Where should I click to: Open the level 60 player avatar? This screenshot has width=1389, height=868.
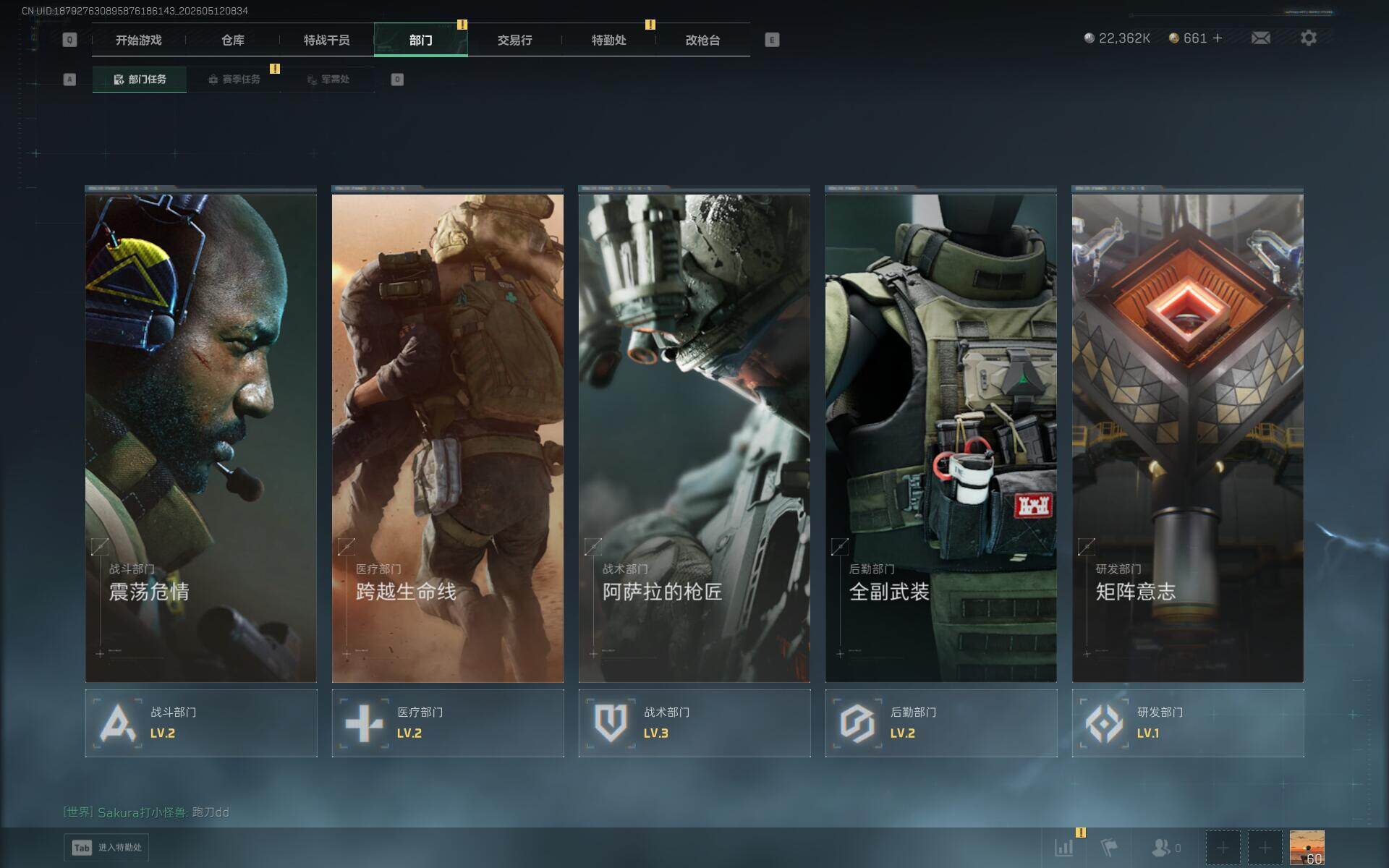1307,848
